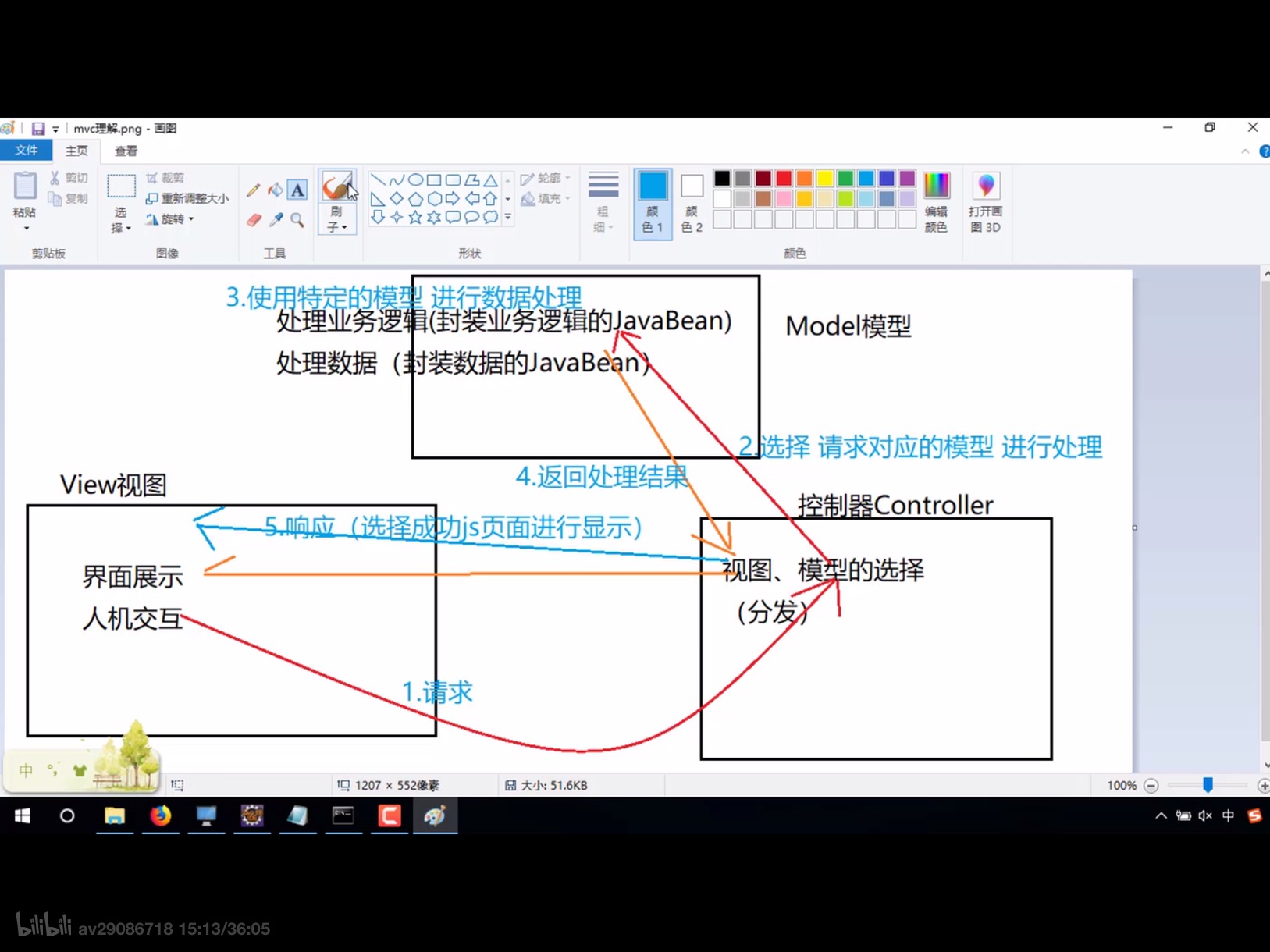Expand the shapes gallery more arrow
The width and height of the screenshot is (1270, 952).
click(508, 218)
